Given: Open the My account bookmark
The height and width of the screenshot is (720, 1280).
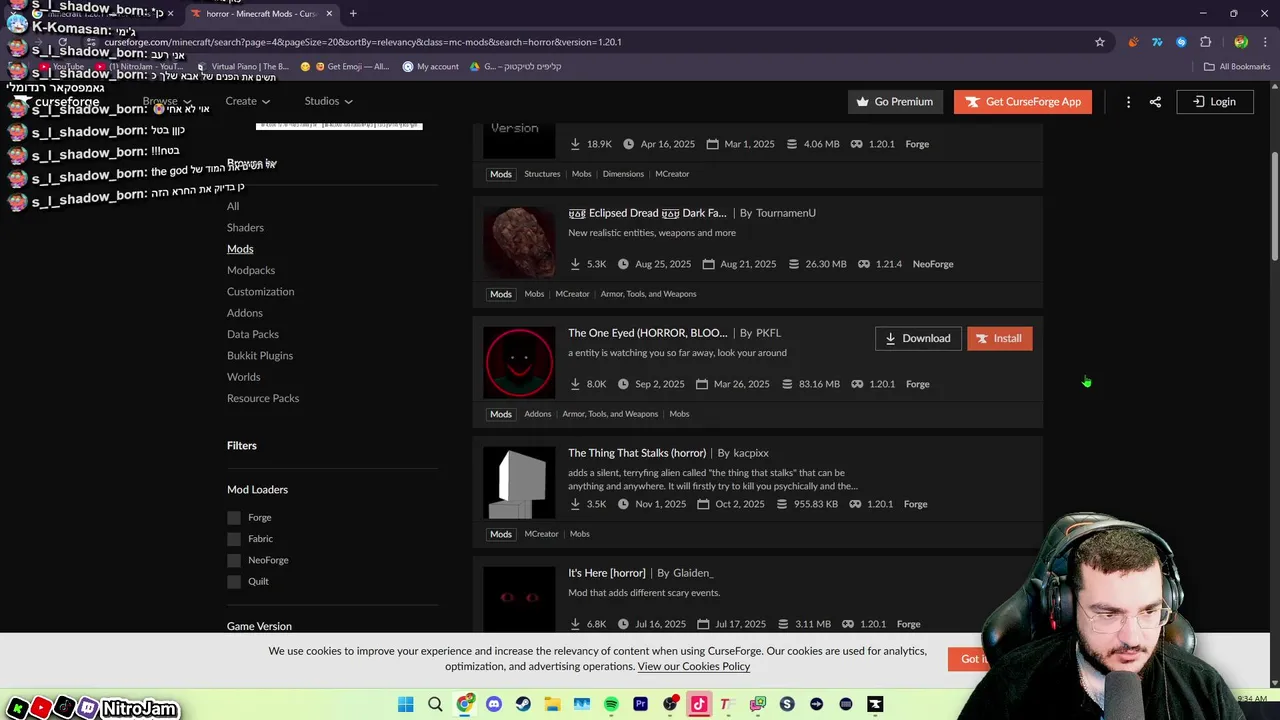Looking at the screenshot, I should (431, 67).
